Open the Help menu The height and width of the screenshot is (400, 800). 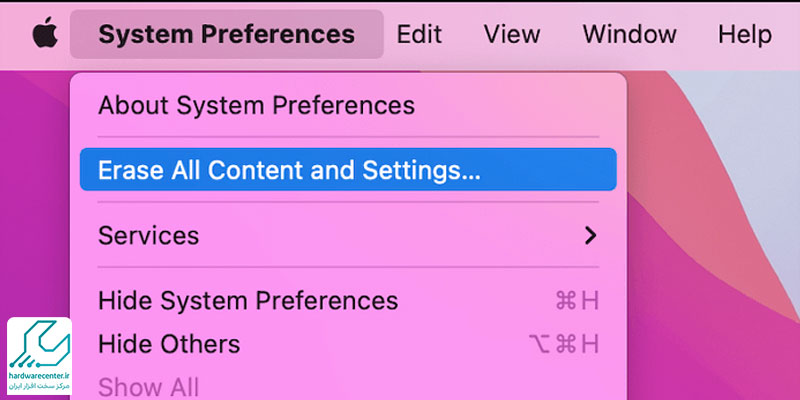coord(744,34)
